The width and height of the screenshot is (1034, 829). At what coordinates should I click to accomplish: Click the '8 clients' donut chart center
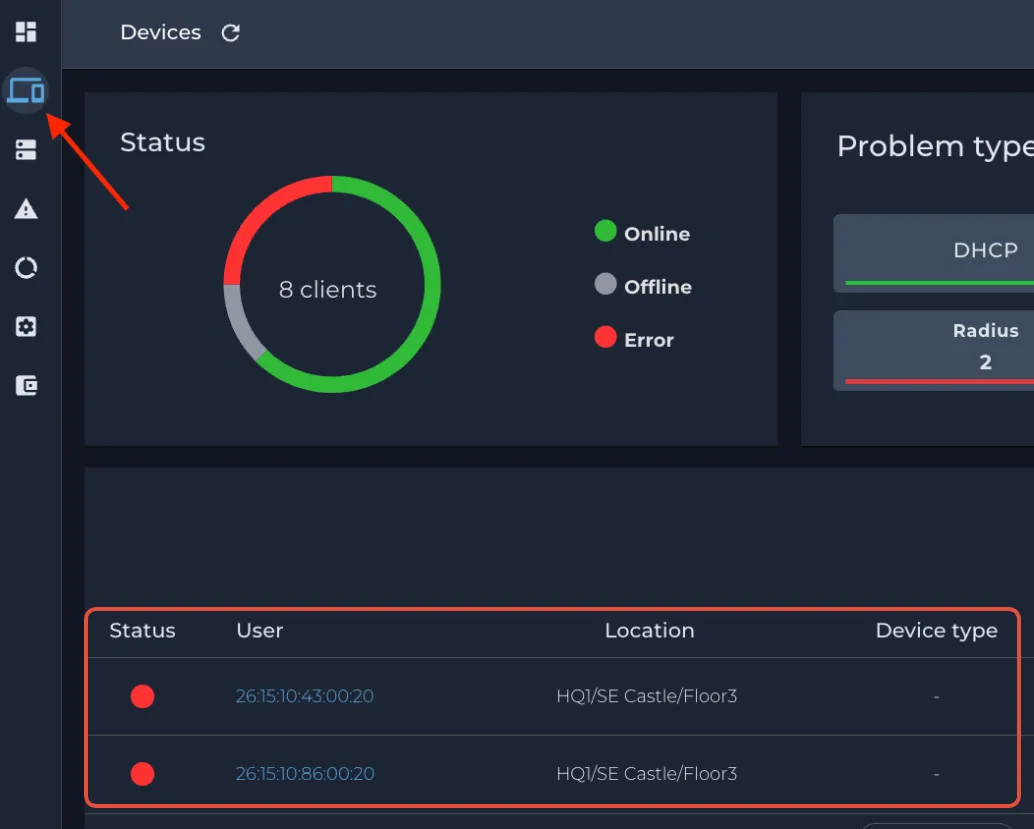[328, 290]
